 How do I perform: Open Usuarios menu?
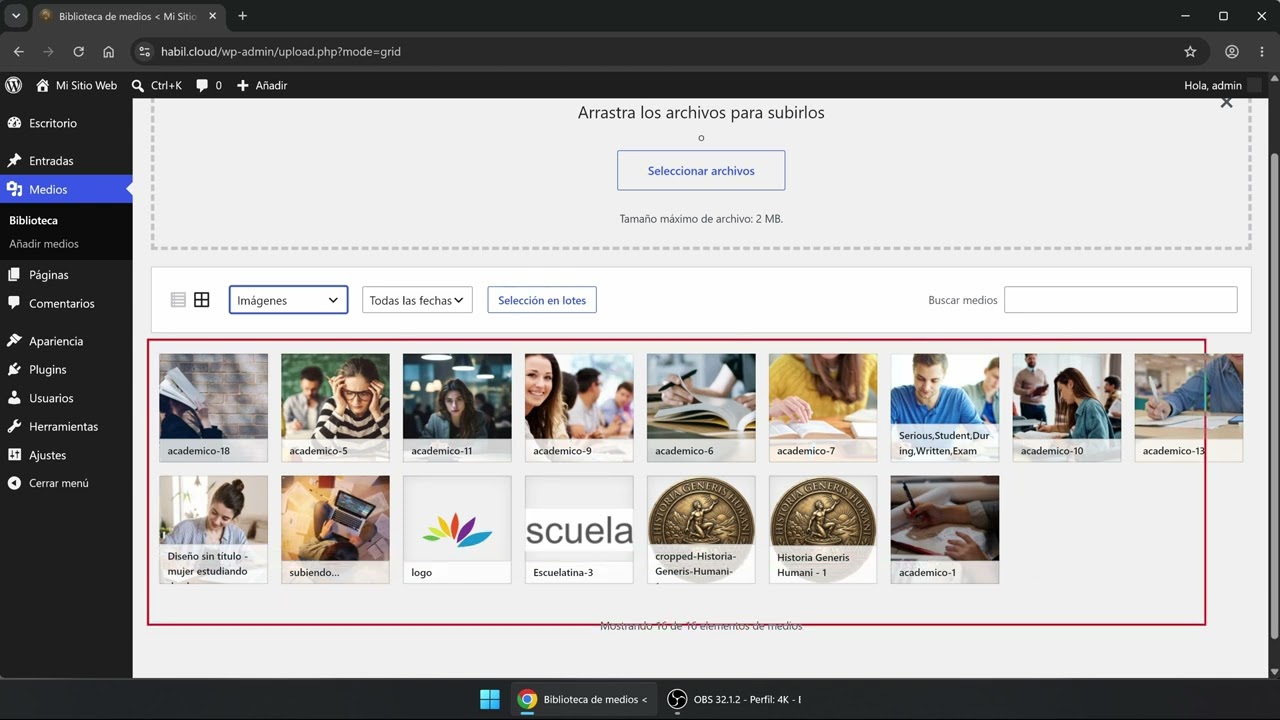pos(66,398)
